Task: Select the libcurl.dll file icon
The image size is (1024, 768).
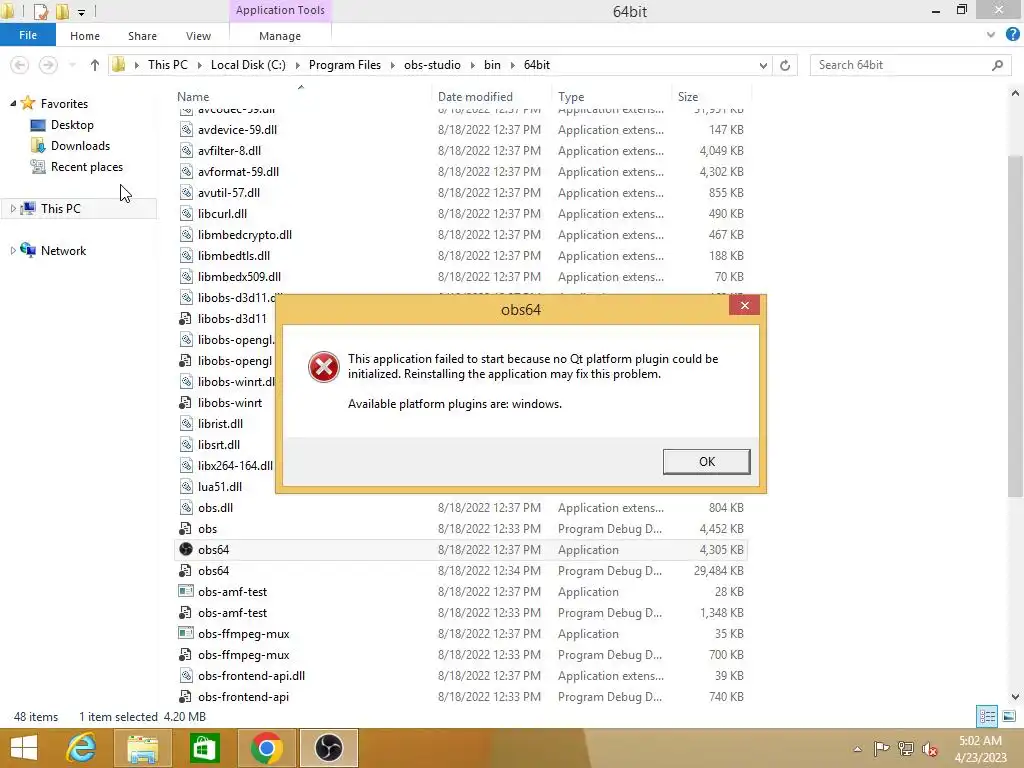Action: pos(186,214)
